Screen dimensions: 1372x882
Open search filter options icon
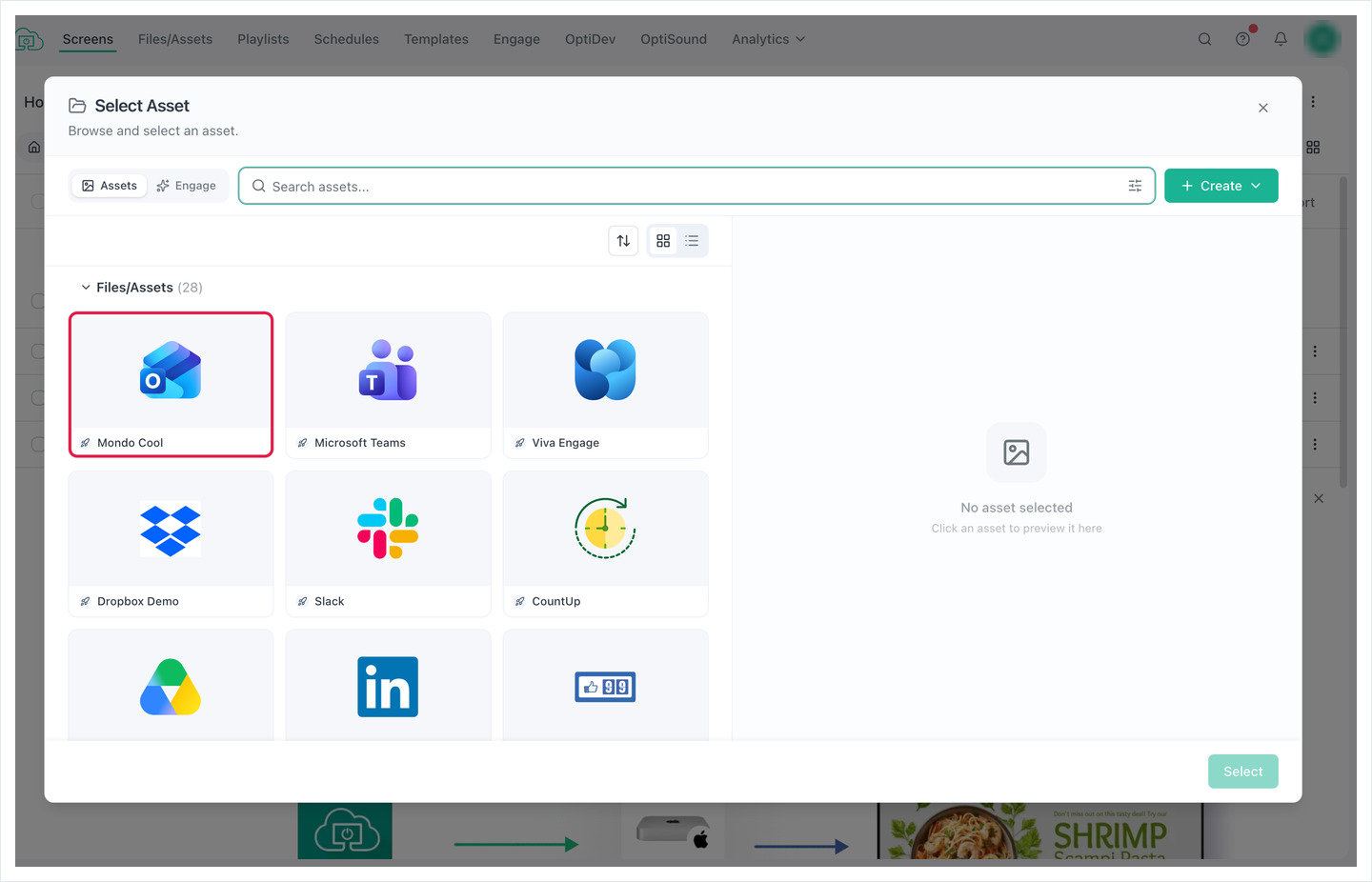pyautogui.click(x=1135, y=186)
